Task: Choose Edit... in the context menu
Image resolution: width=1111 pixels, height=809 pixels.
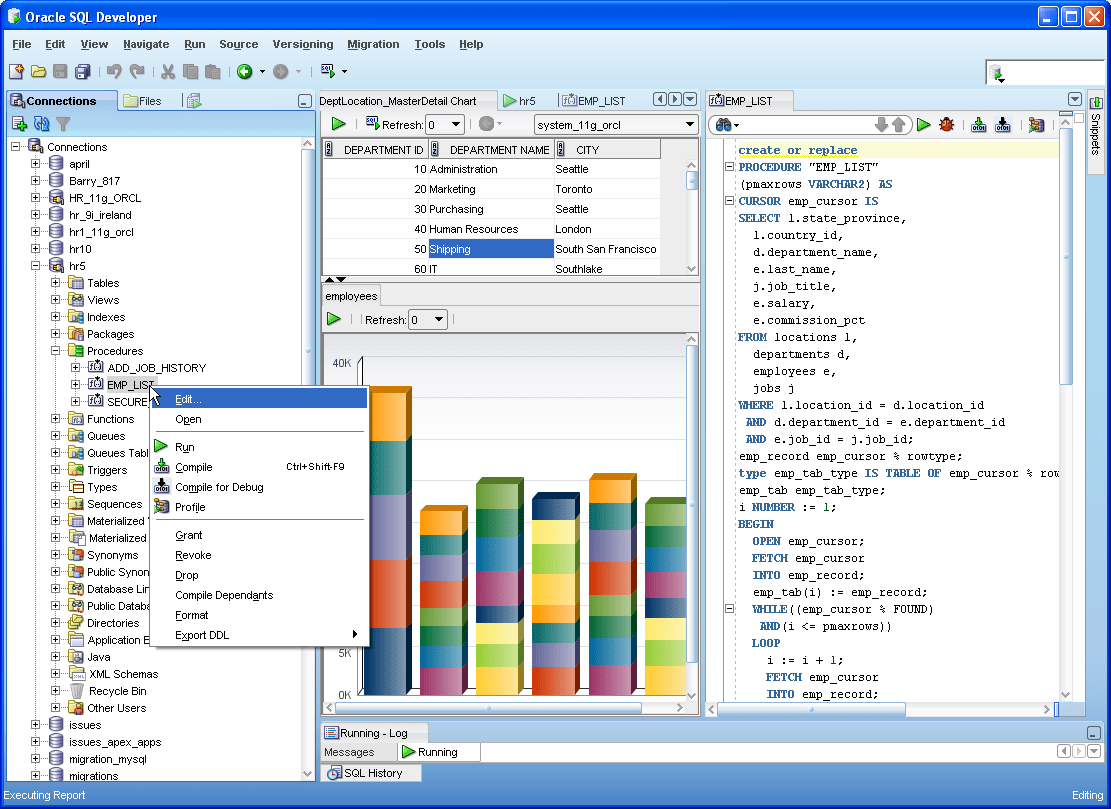Action: pos(261,399)
